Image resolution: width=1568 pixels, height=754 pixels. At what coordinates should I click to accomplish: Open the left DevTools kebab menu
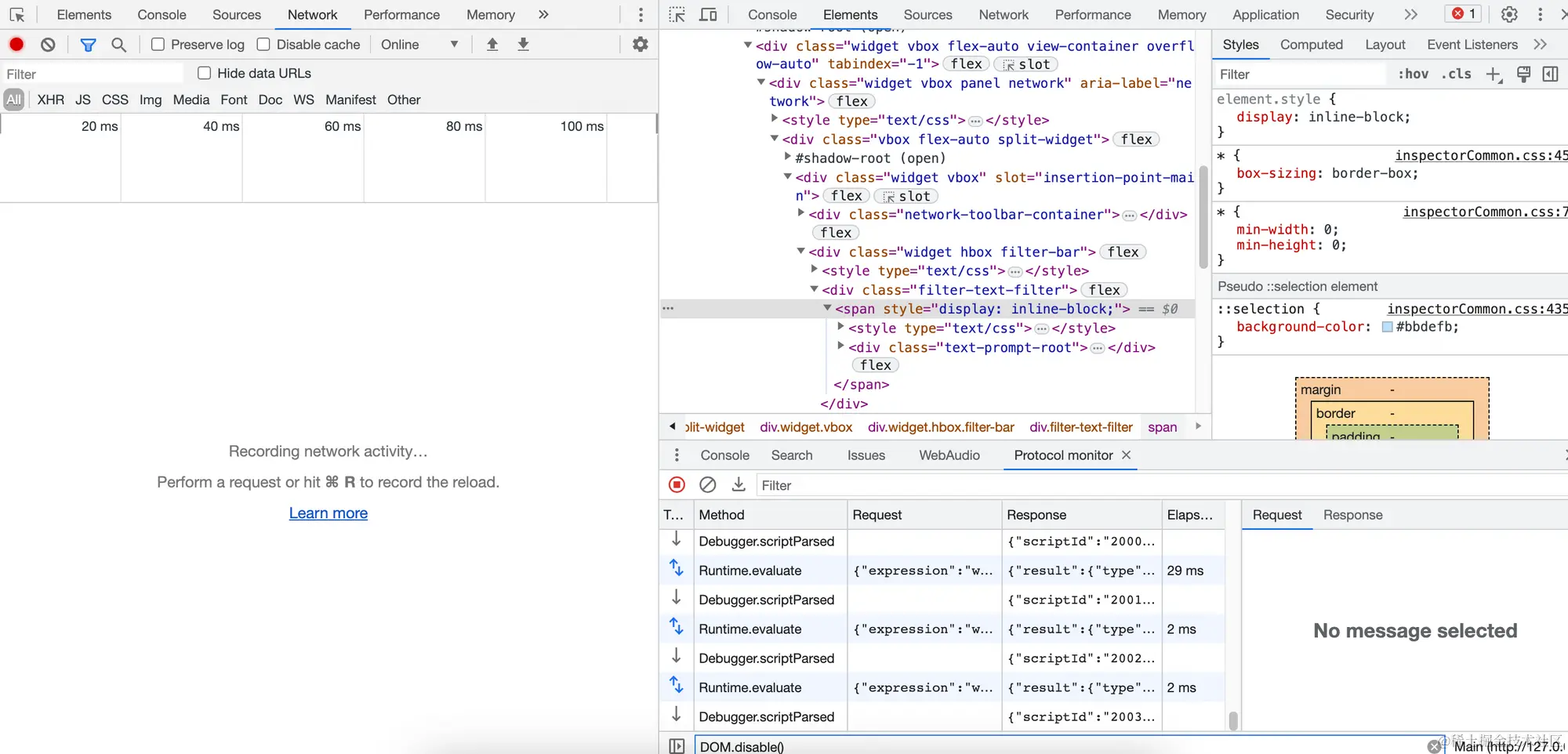tap(641, 15)
